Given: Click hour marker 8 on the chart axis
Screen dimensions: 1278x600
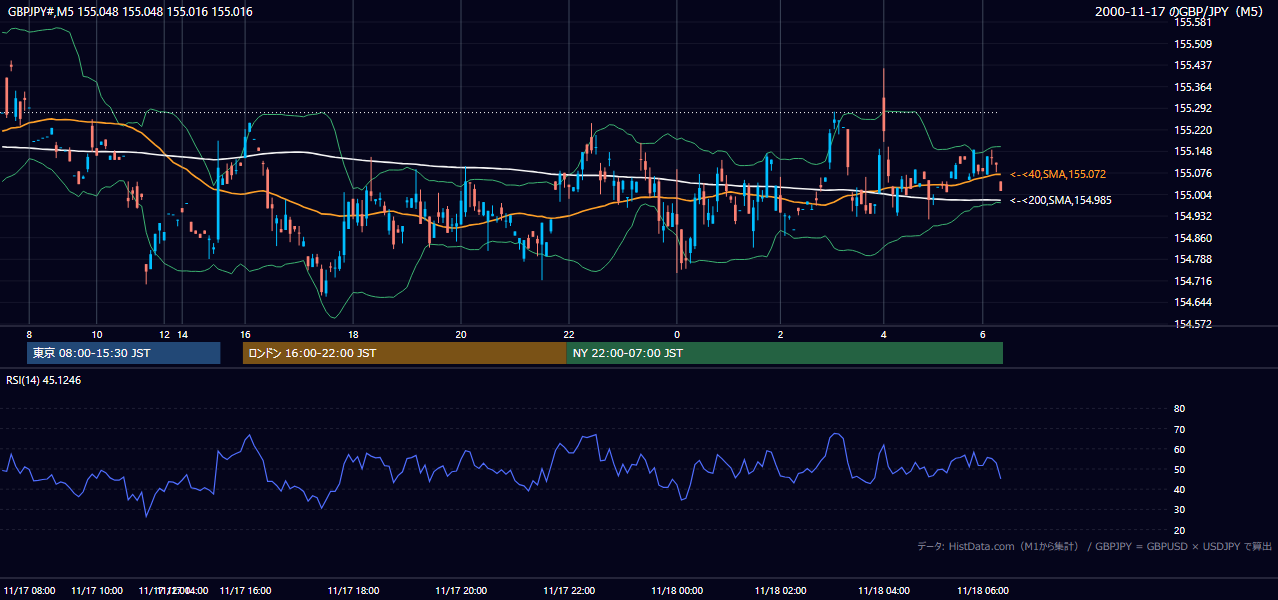Looking at the screenshot, I should point(29,334).
